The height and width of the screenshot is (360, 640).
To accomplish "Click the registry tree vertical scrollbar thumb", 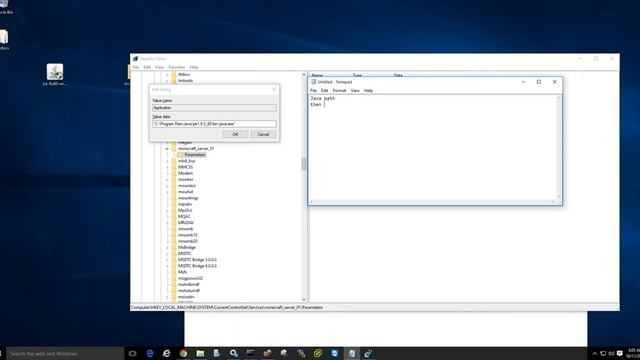I will [303, 164].
